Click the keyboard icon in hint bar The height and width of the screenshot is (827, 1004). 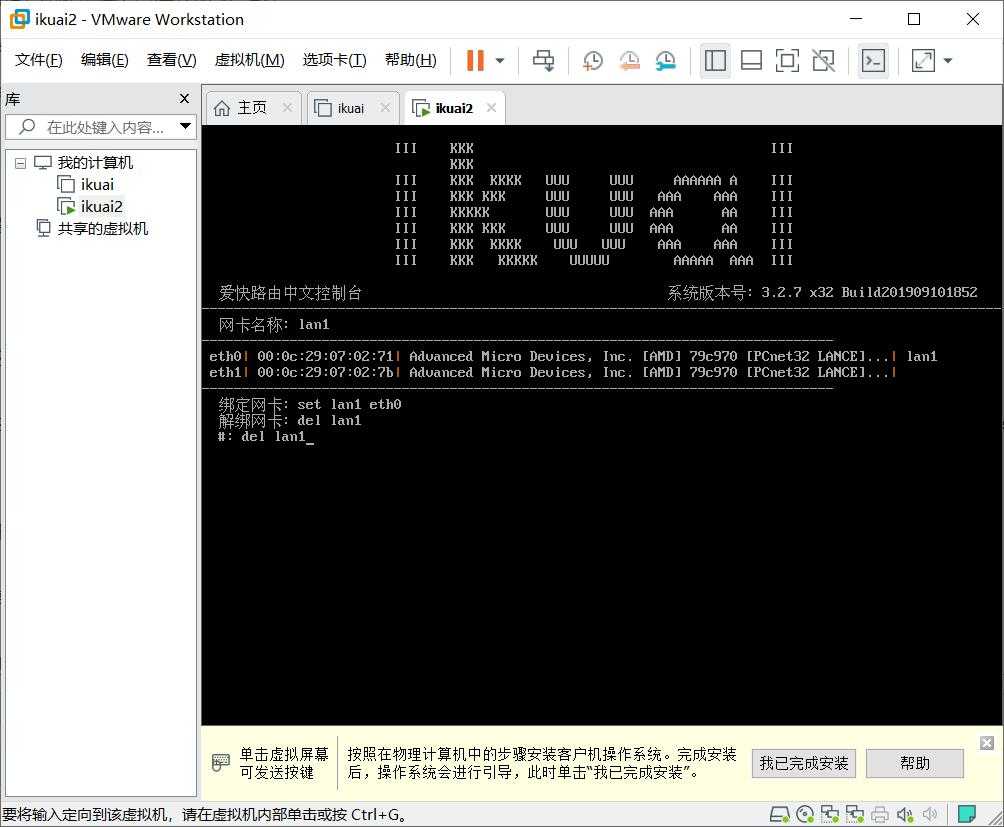pyautogui.click(x=220, y=763)
